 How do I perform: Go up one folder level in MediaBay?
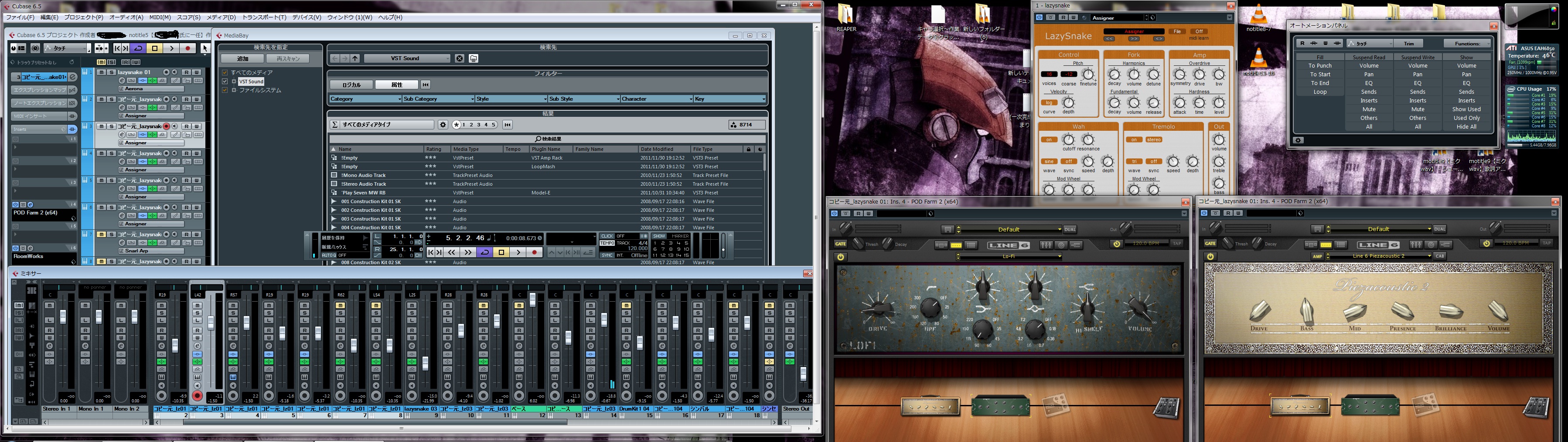[355, 58]
